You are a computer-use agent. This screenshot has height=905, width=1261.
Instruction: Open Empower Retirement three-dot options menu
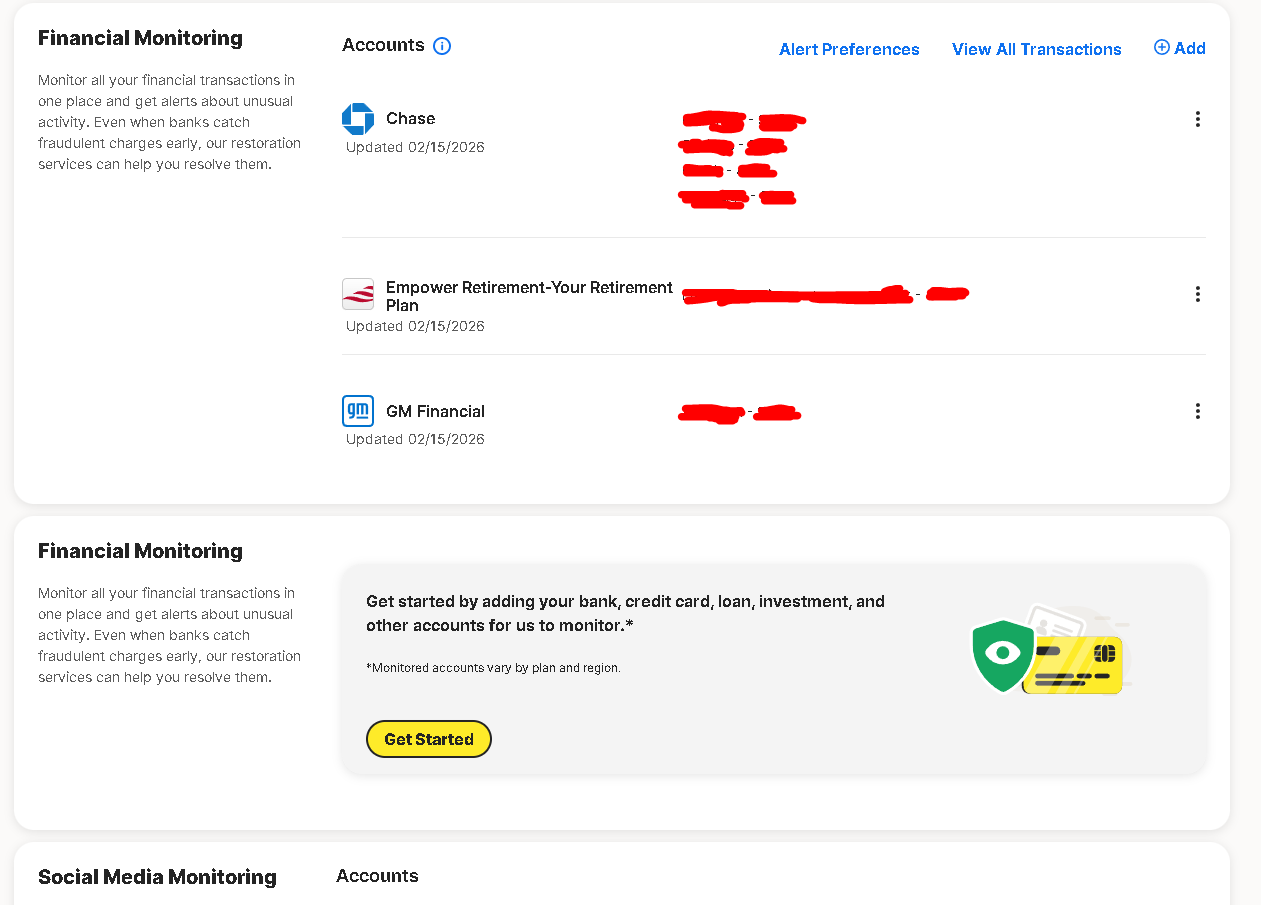[x=1197, y=294]
